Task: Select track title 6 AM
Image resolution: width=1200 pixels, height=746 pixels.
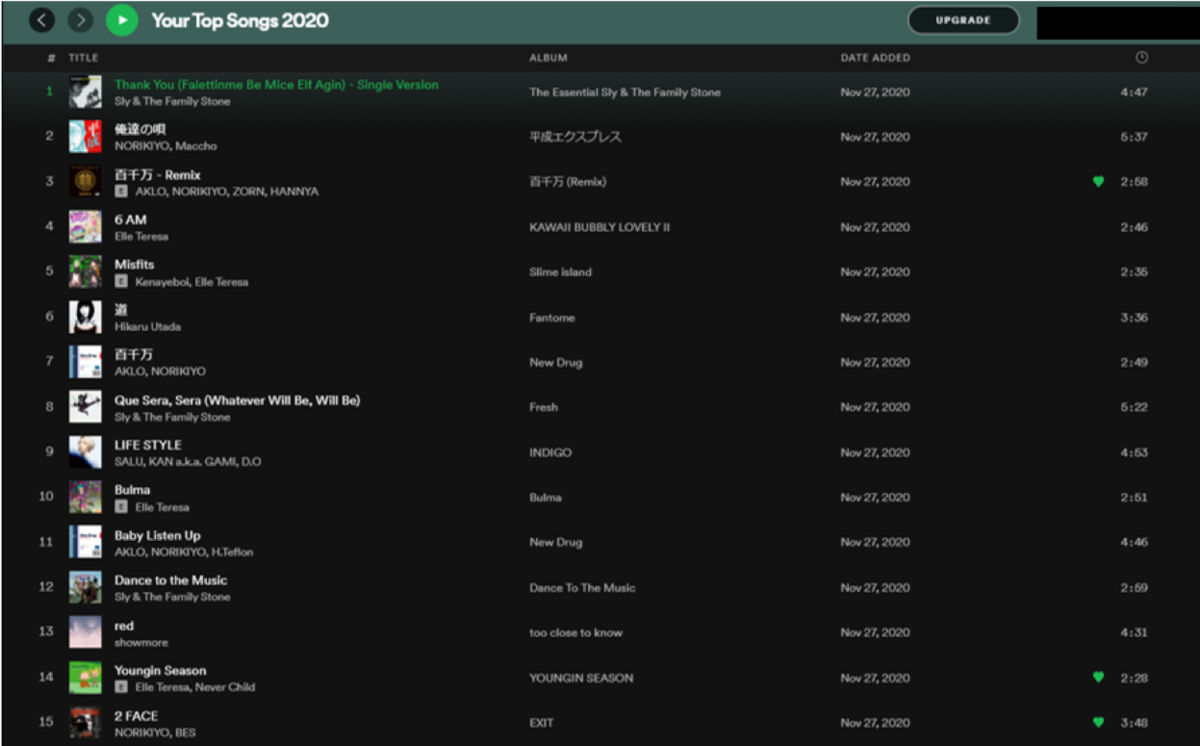Action: 130,220
